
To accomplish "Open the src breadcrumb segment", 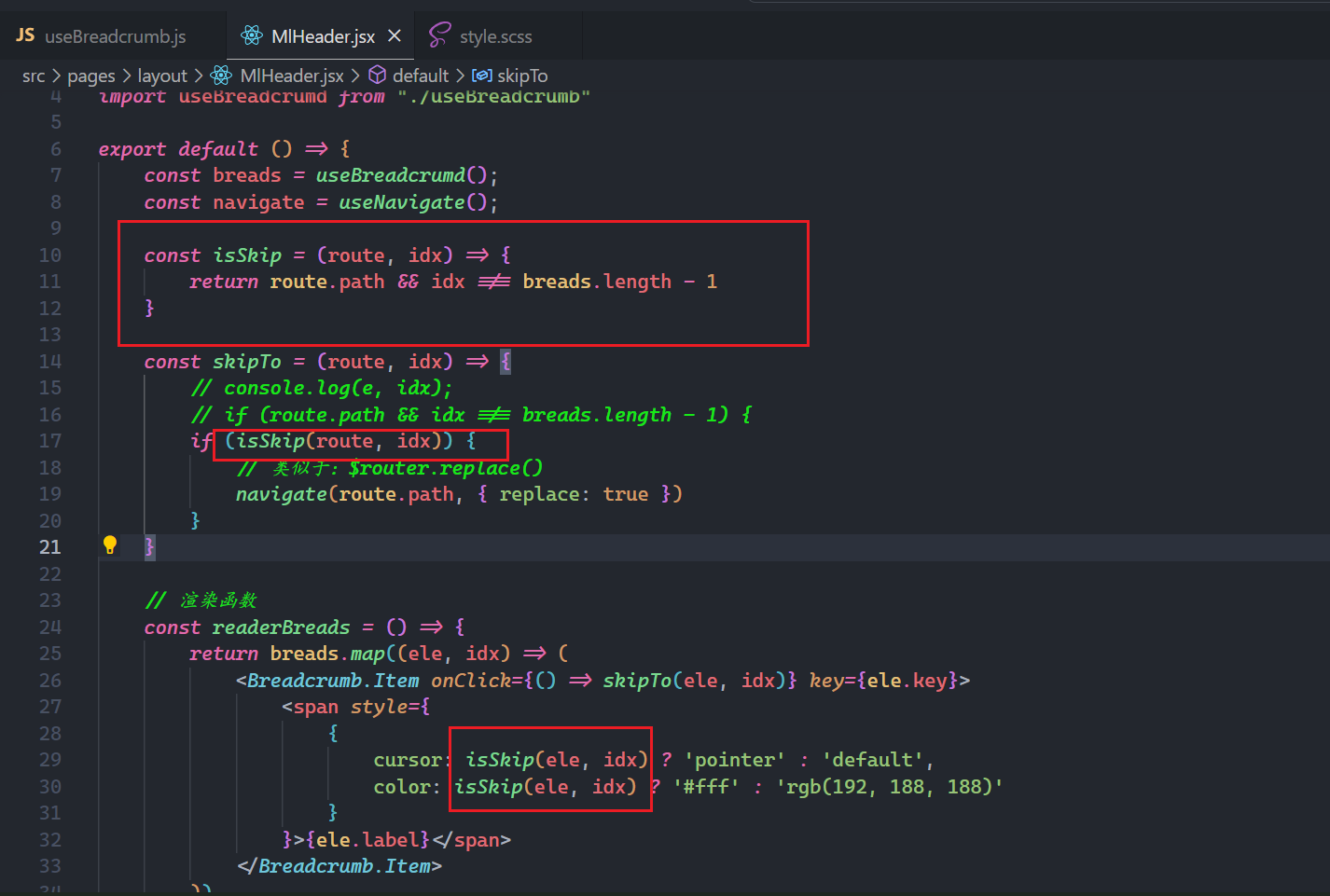I will (x=34, y=76).
